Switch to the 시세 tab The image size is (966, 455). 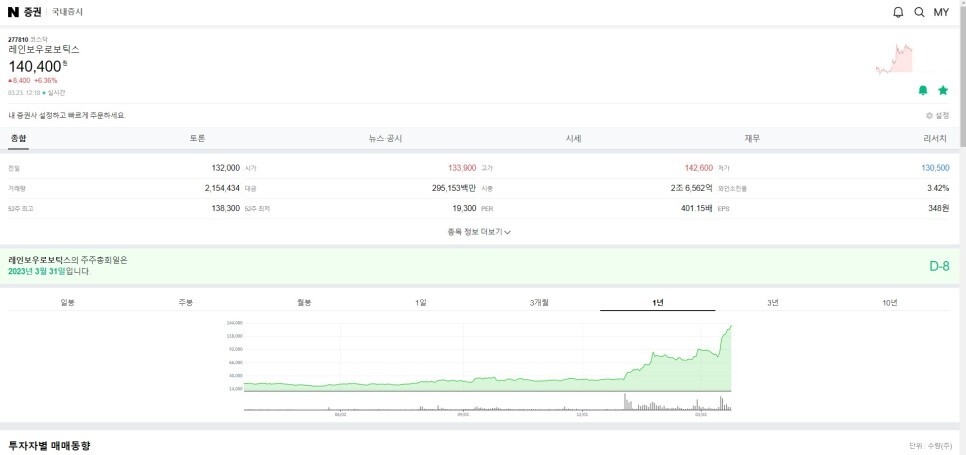coord(574,139)
